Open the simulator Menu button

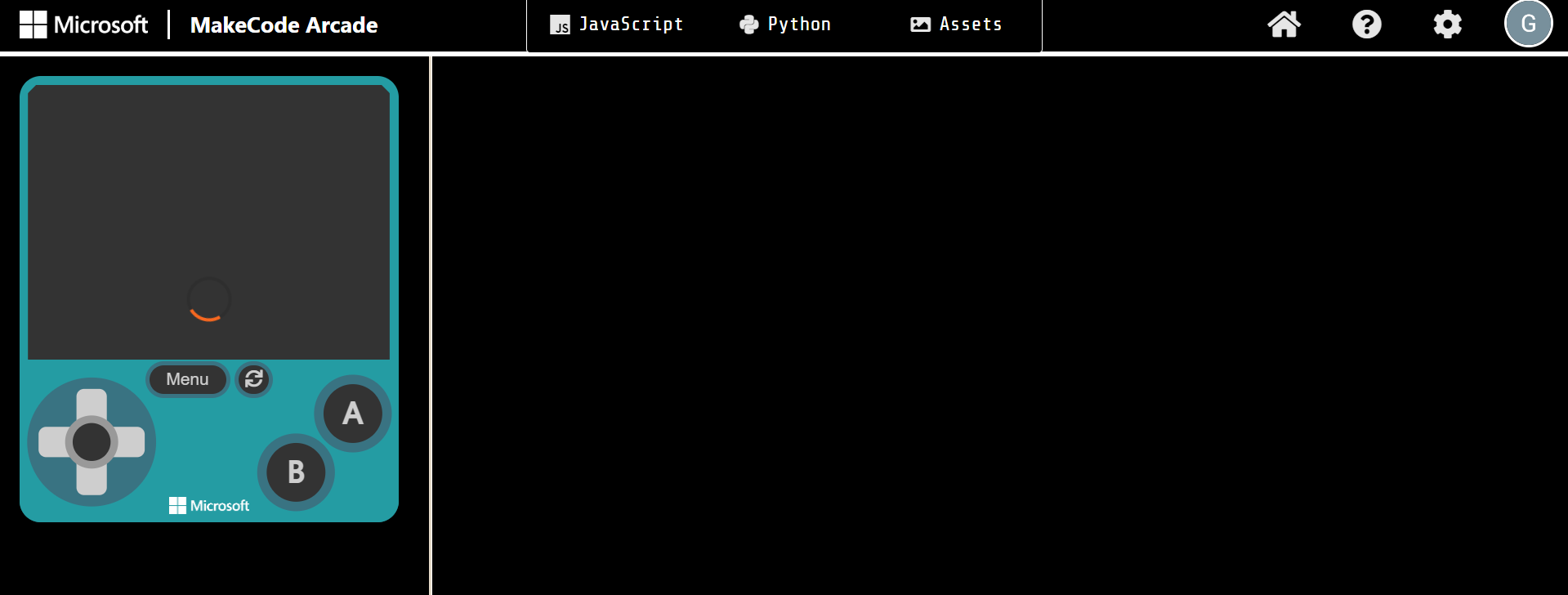coord(187,379)
